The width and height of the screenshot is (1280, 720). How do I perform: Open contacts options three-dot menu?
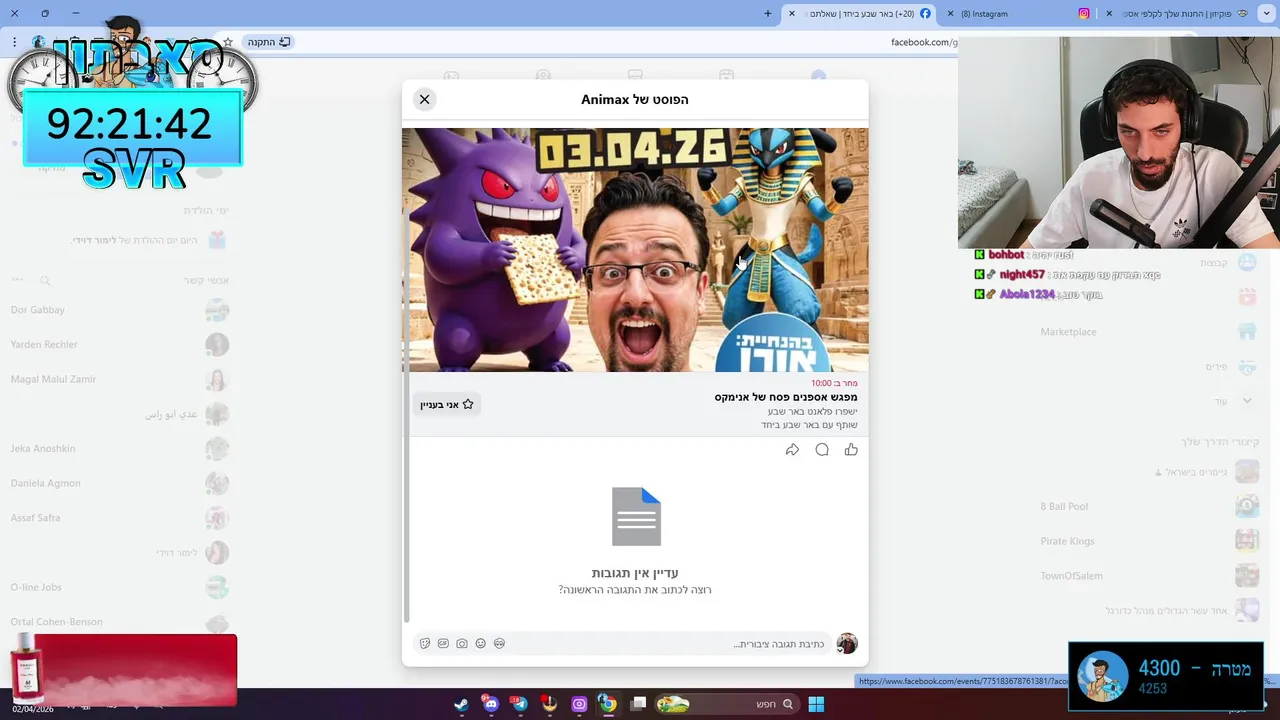point(17,281)
